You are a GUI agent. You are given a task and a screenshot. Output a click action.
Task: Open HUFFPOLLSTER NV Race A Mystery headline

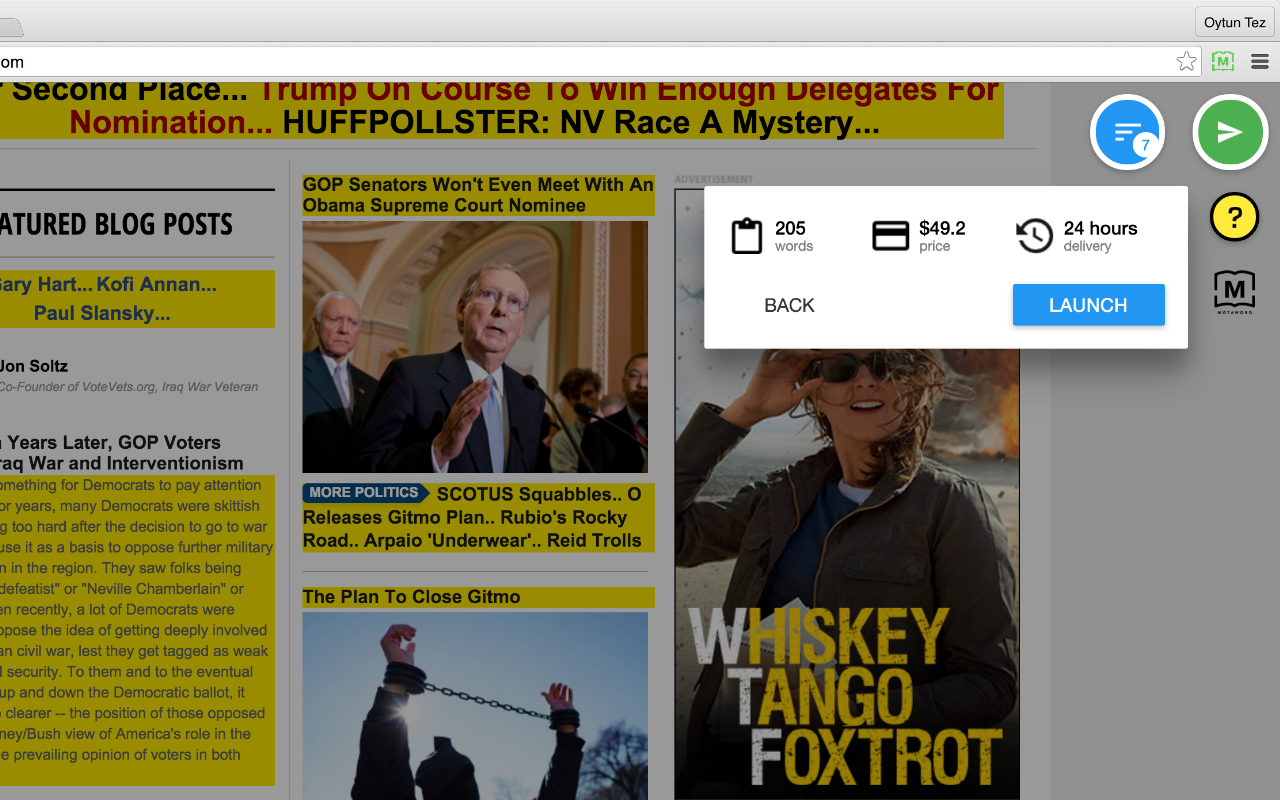(x=581, y=123)
